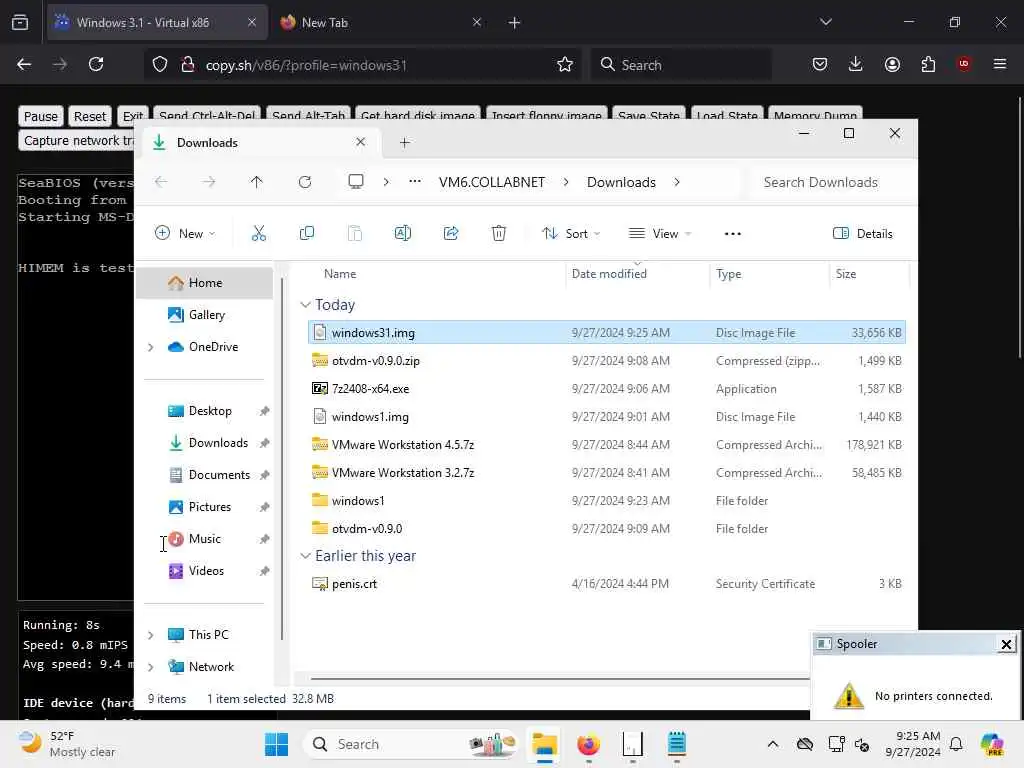Click the Copy icon in Explorer toolbar
Image resolution: width=1024 pixels, height=768 pixels.
[x=306, y=233]
